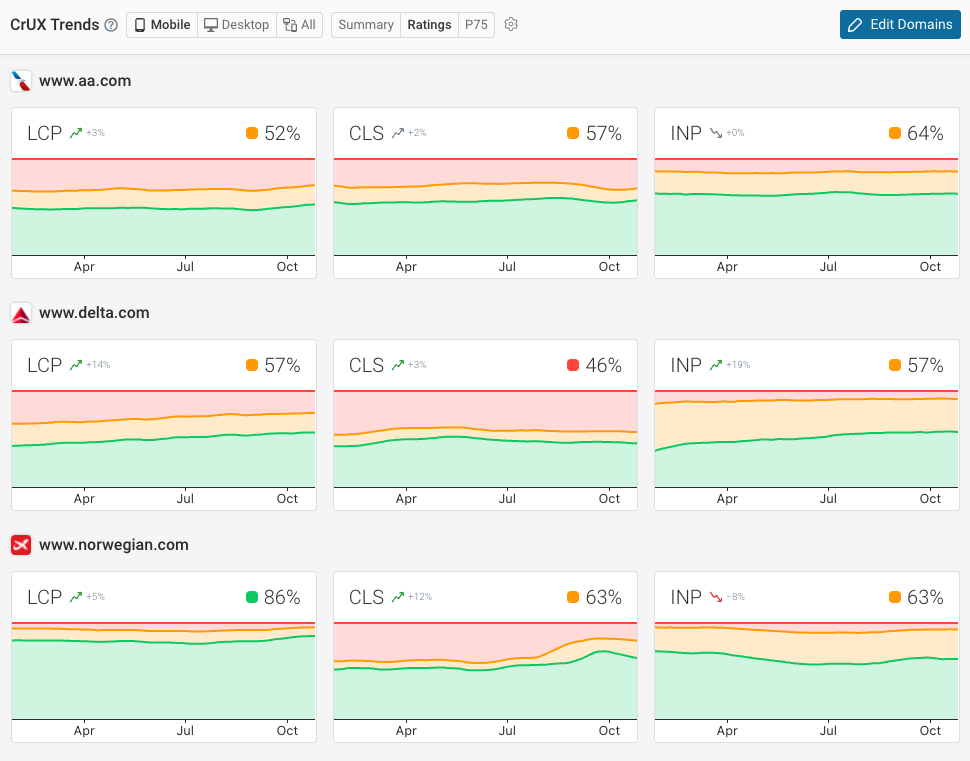970x761 pixels.
Task: Click the red rating dot on delta.com CLS card
Action: [574, 364]
